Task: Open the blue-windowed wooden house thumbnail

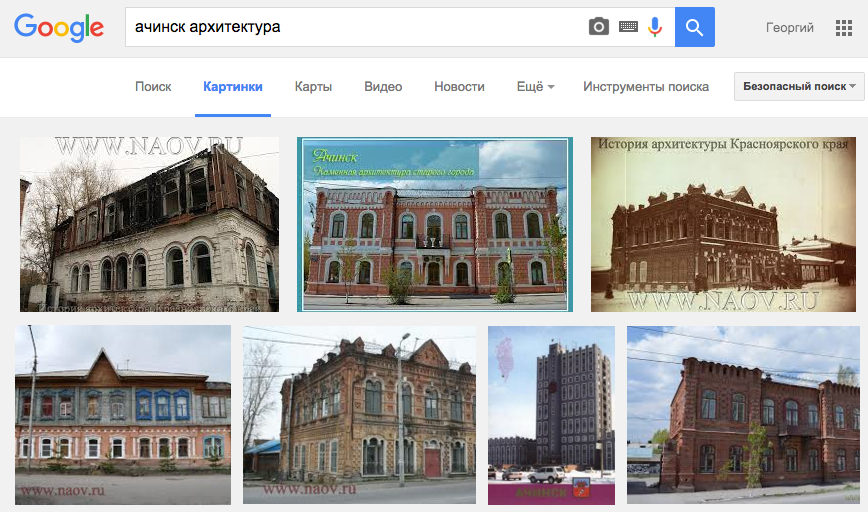Action: tap(123, 415)
